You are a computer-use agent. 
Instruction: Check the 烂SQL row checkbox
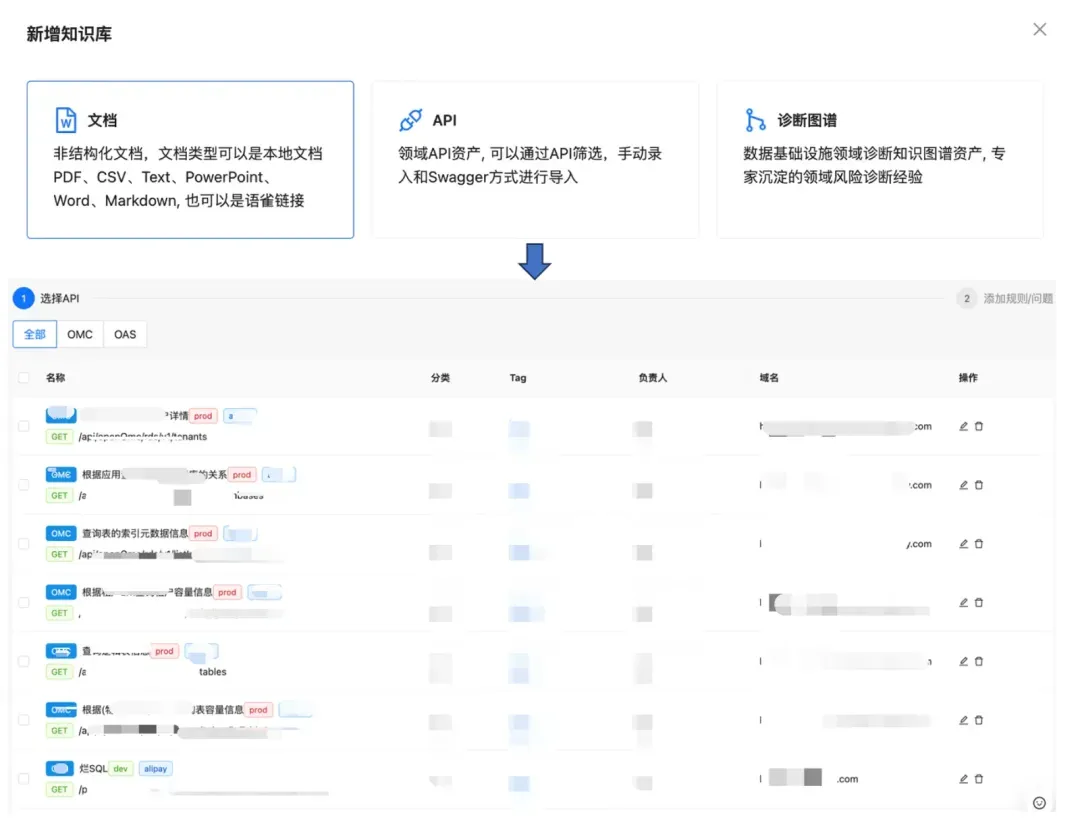[24, 779]
